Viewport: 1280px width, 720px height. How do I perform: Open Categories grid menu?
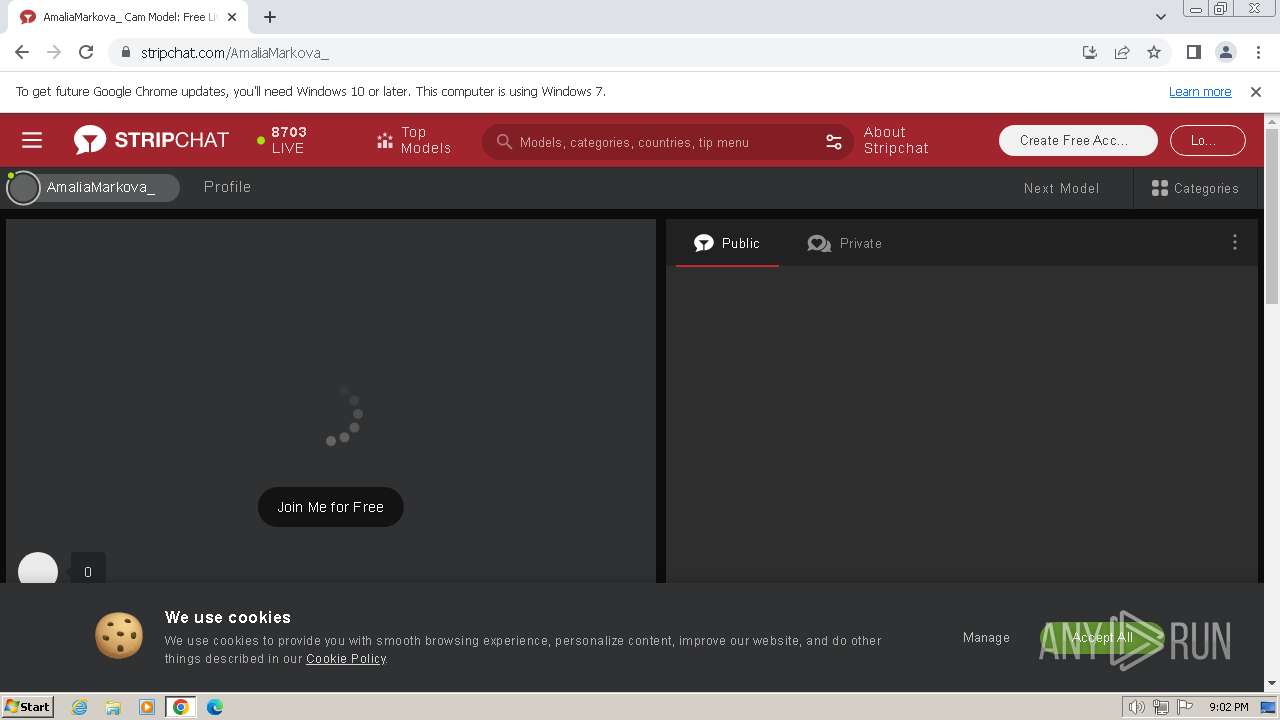click(1195, 188)
